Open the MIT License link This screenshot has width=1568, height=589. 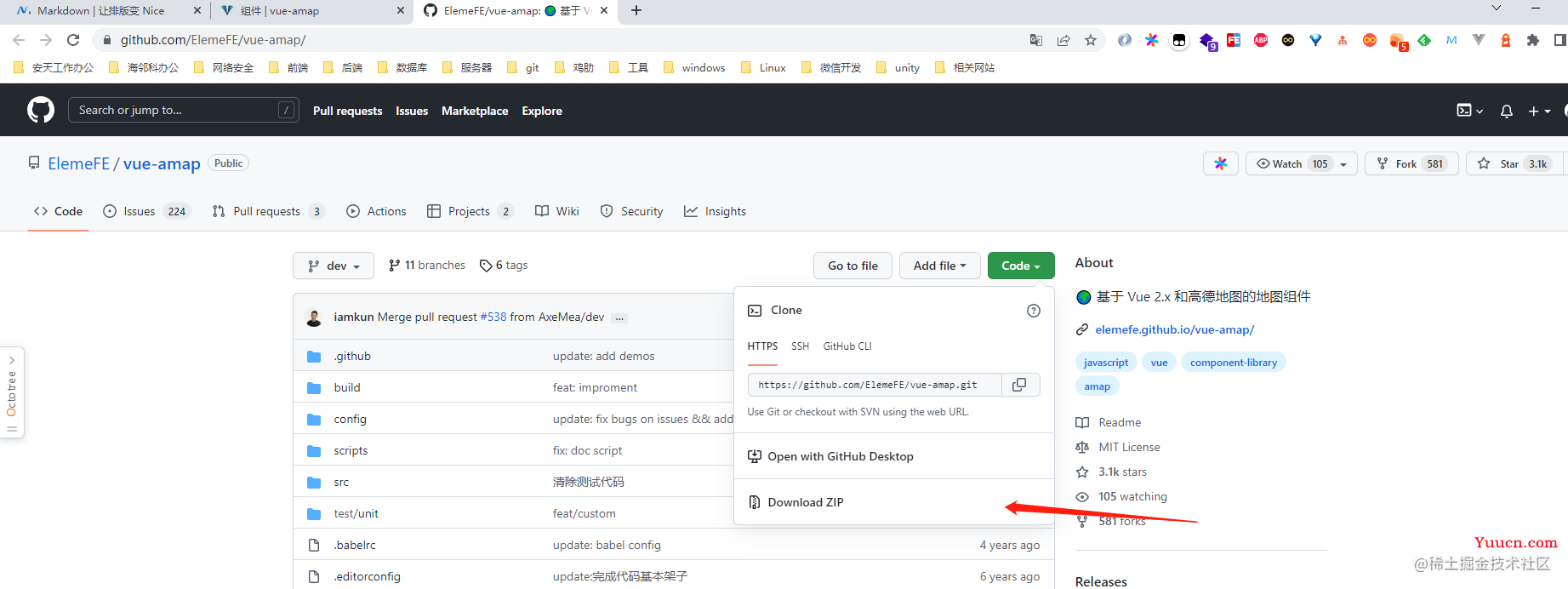click(1129, 447)
